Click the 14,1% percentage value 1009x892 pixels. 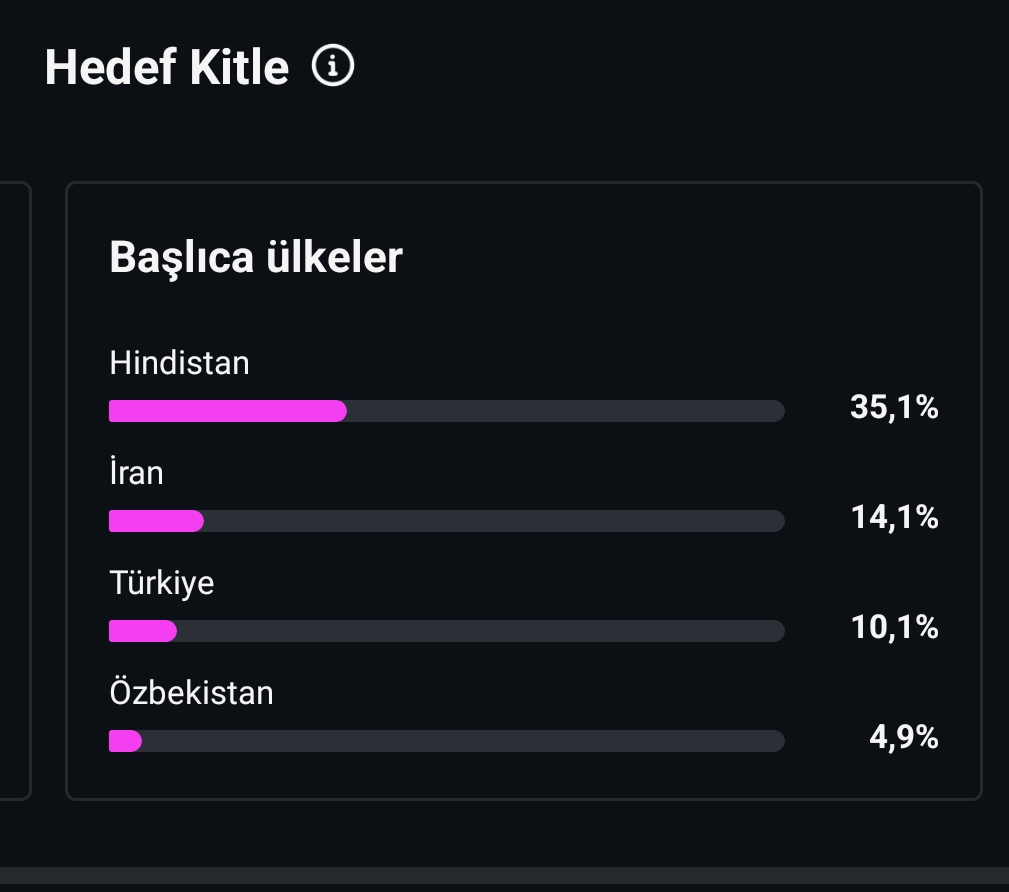894,517
